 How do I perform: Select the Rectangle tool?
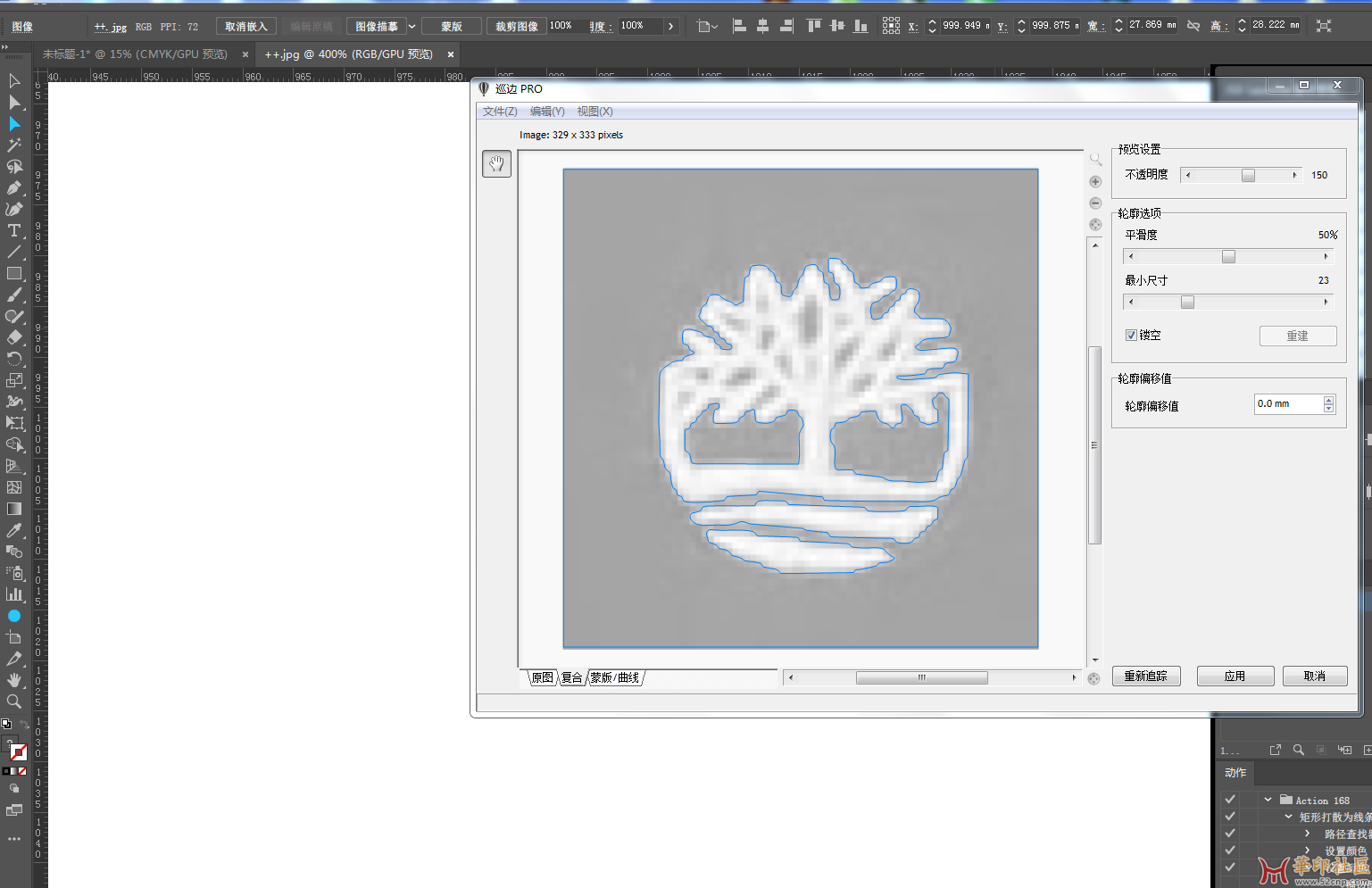(14, 274)
